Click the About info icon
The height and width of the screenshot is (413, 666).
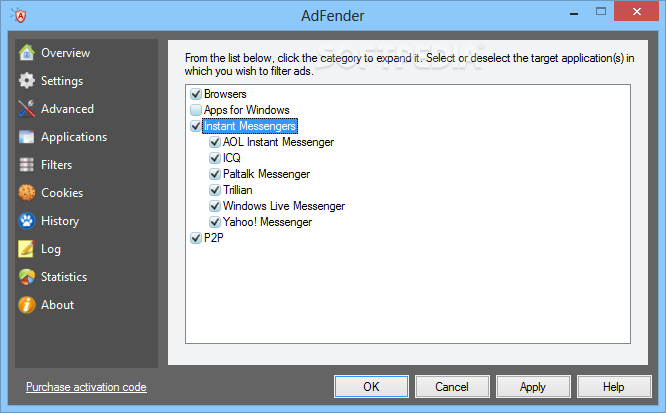(x=27, y=305)
